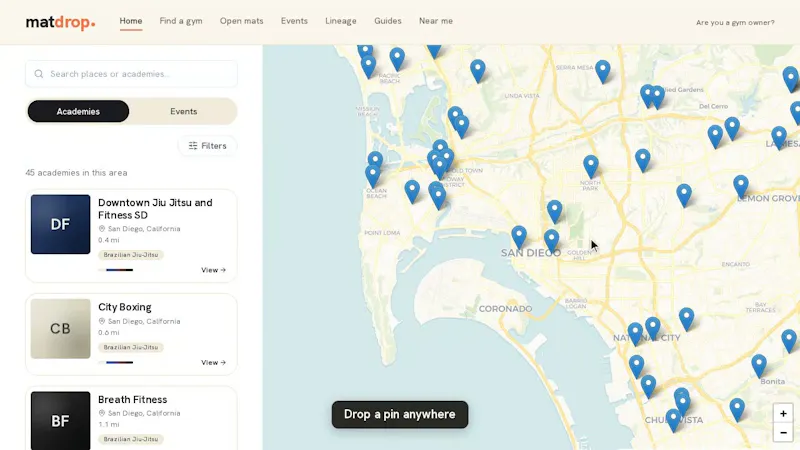
Task: Navigate to Events in top navigation
Action: tap(294, 21)
